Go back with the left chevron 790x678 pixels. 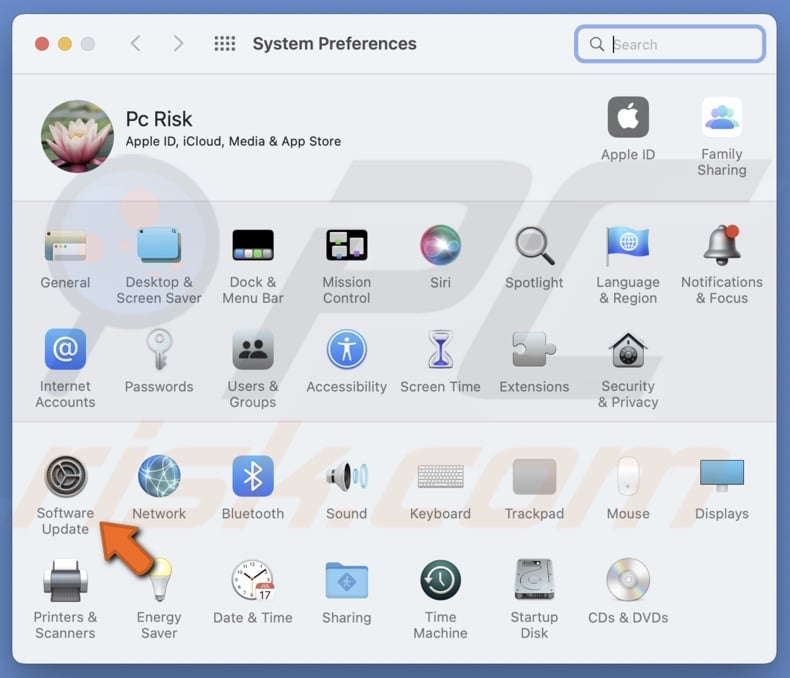click(136, 43)
